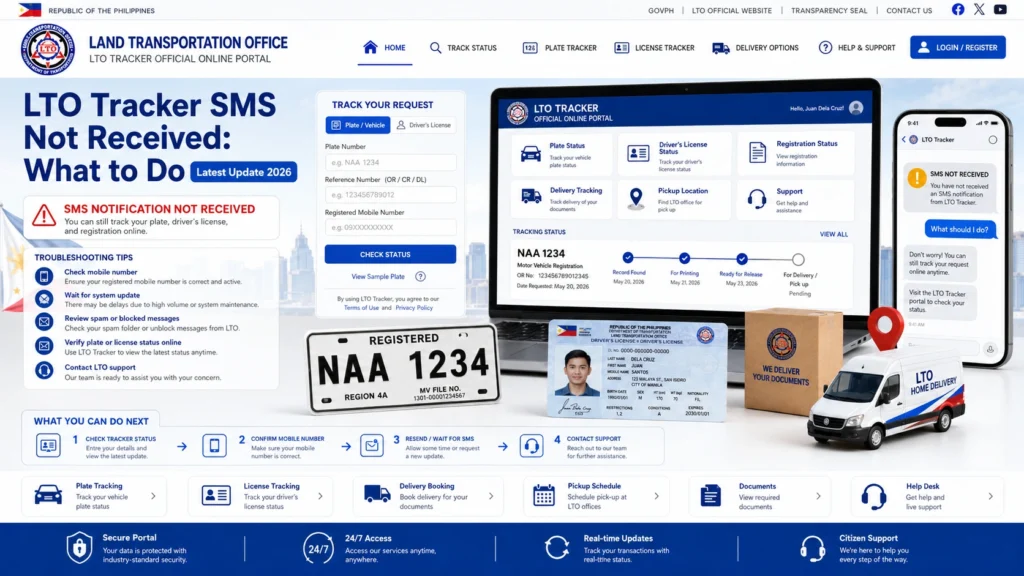Click the Check Status button
Viewport: 1024px width, 576px height.
pos(391,254)
